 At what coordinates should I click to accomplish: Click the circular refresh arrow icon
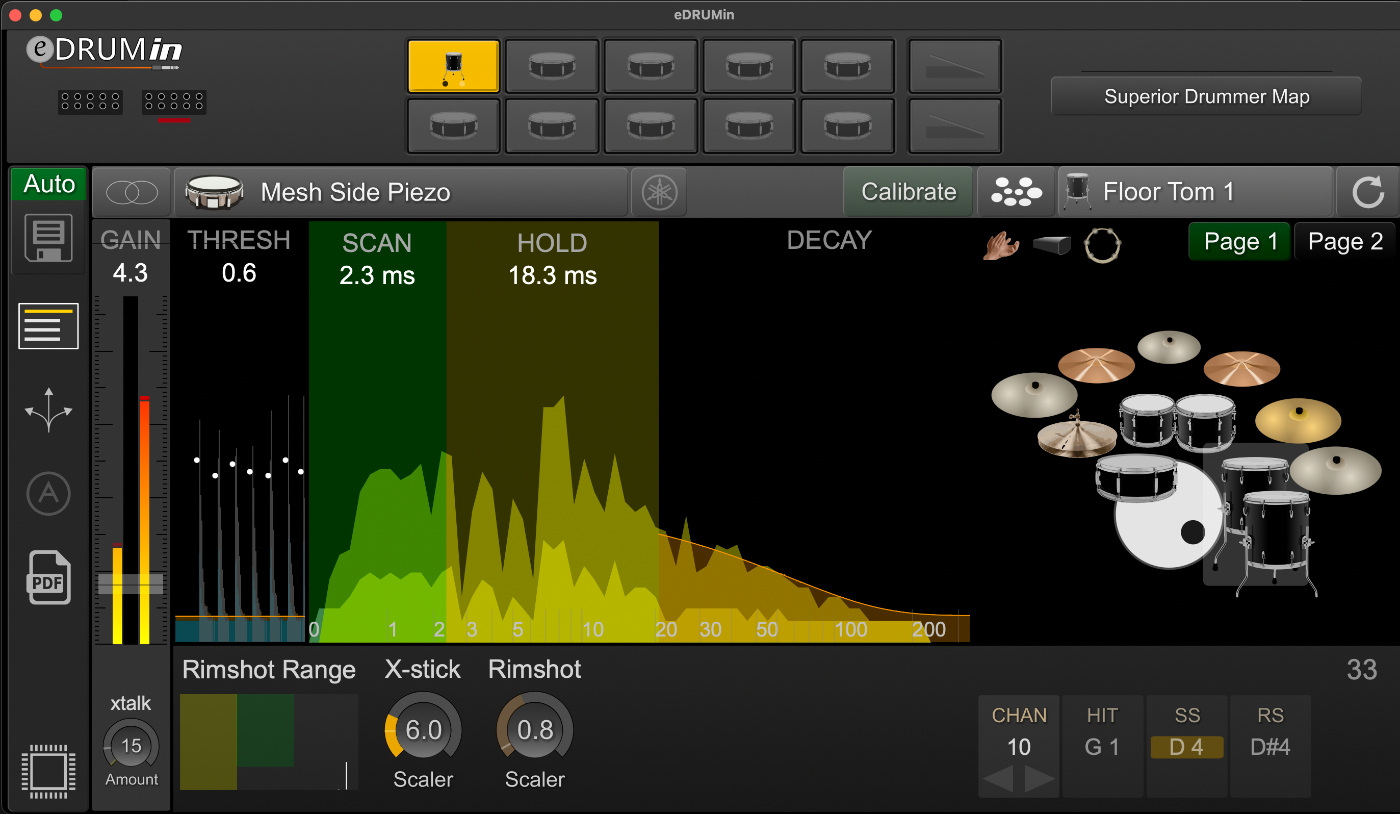(x=1367, y=192)
